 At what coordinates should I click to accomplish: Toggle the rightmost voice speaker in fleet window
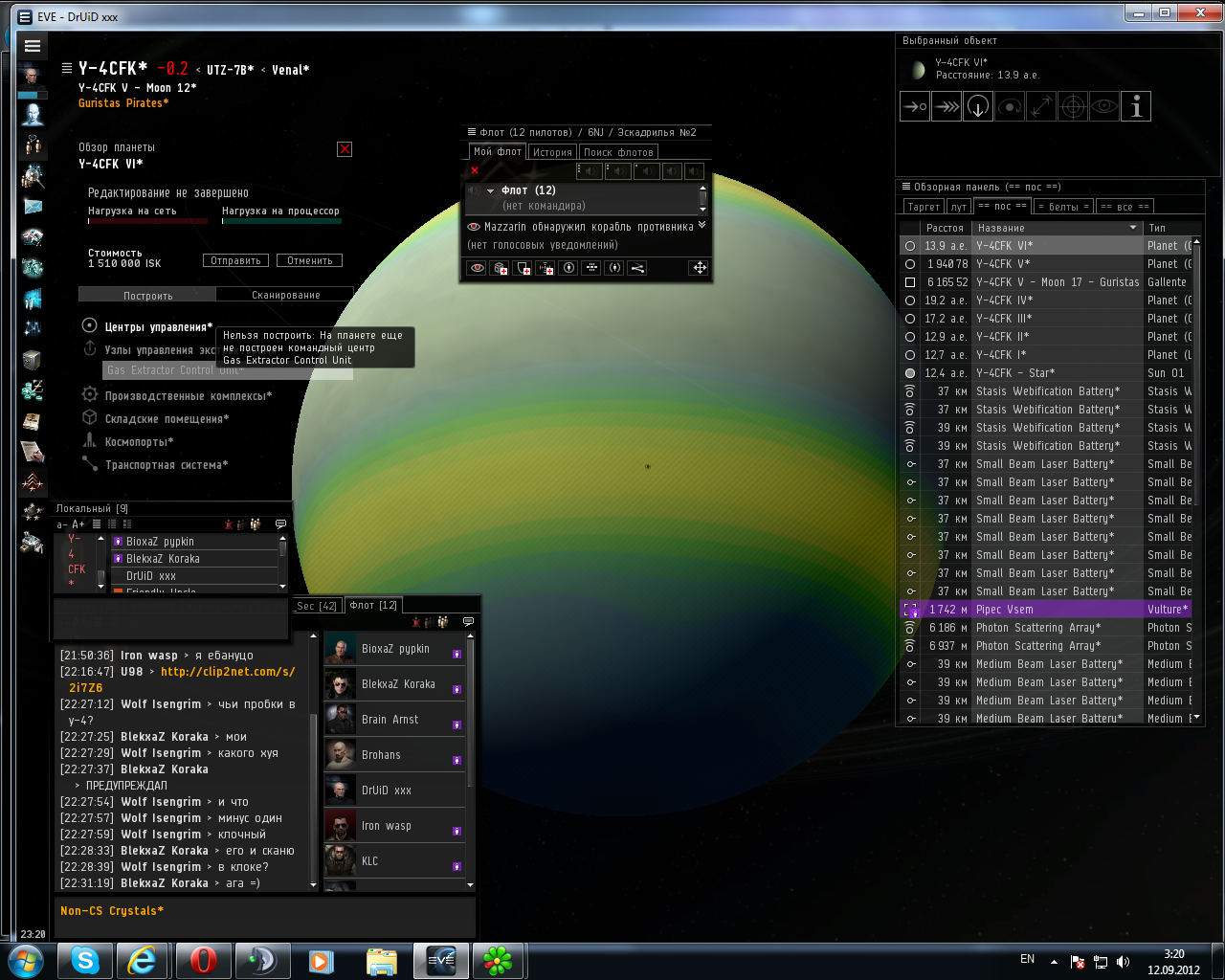[695, 171]
